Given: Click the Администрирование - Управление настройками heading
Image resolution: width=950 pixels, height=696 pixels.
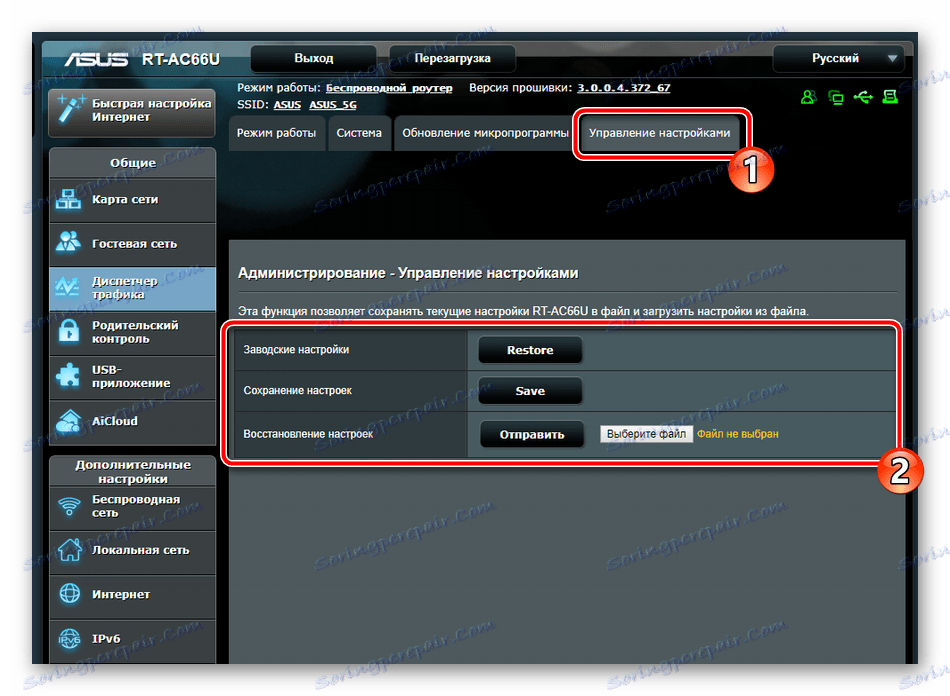Looking at the screenshot, I should tap(408, 274).
